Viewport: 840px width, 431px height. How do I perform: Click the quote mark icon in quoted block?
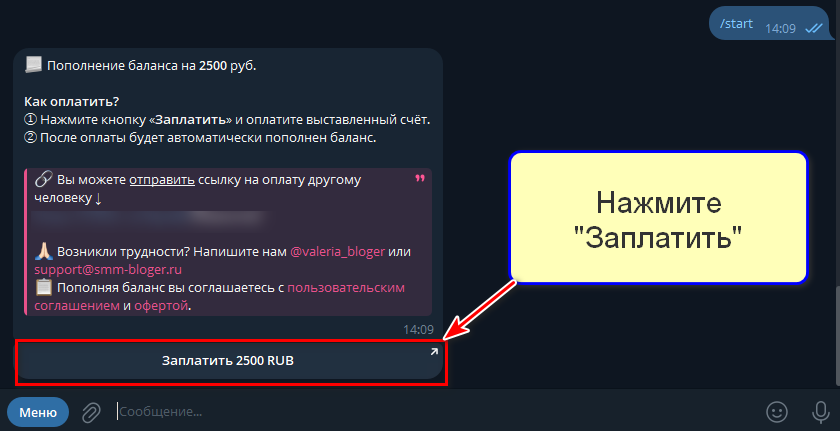(x=419, y=178)
